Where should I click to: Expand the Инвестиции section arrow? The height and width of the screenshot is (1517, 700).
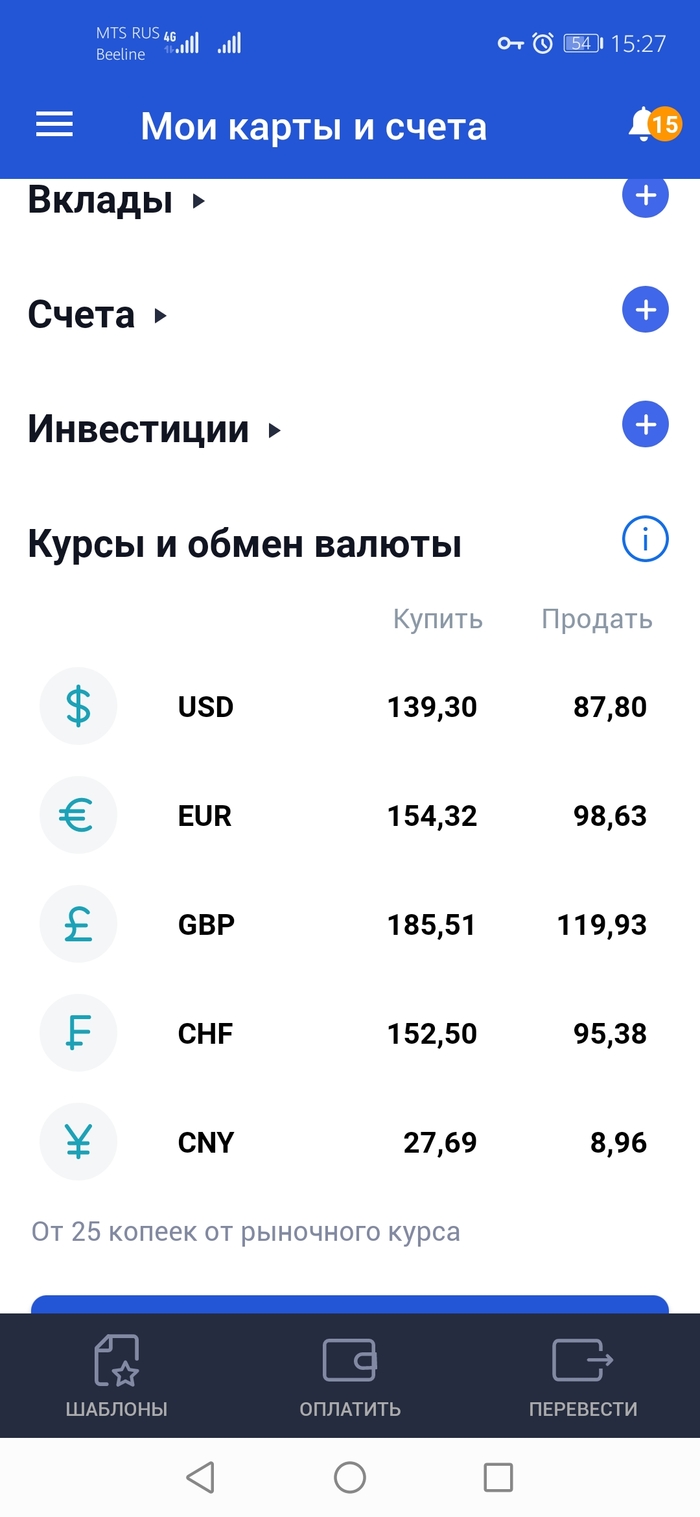(x=274, y=431)
